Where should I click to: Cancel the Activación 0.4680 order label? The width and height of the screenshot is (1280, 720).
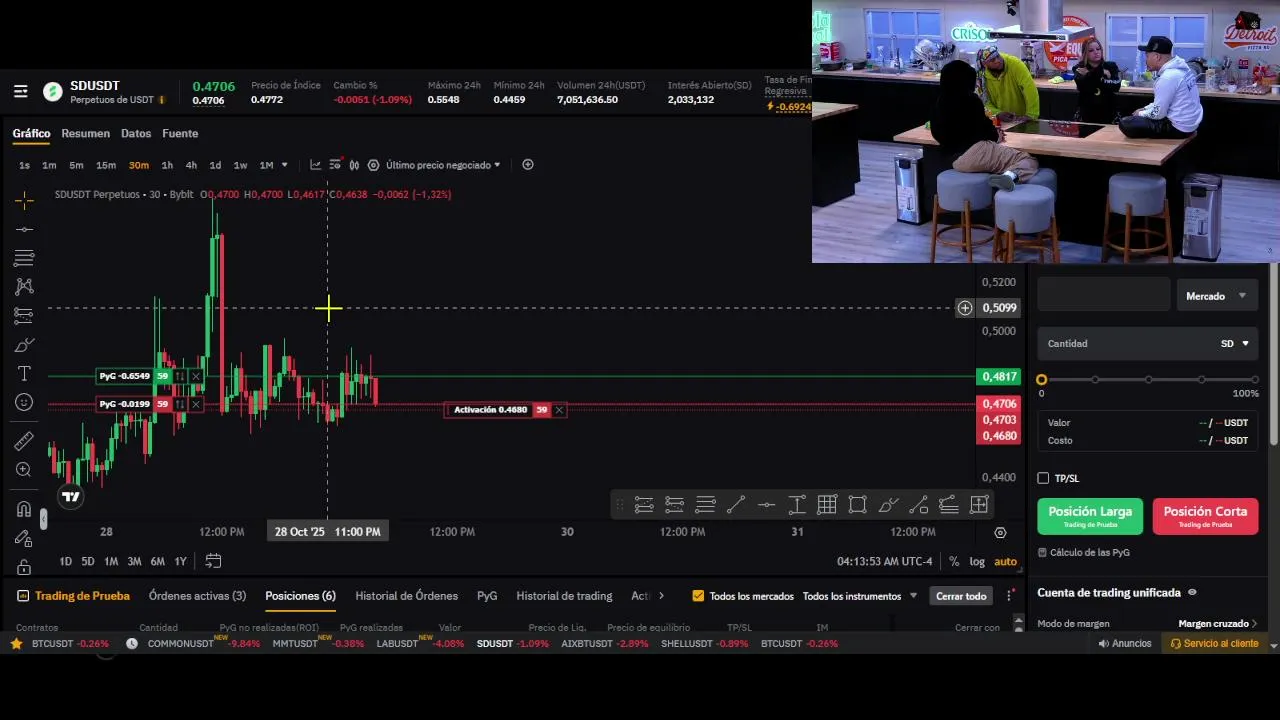coord(559,410)
